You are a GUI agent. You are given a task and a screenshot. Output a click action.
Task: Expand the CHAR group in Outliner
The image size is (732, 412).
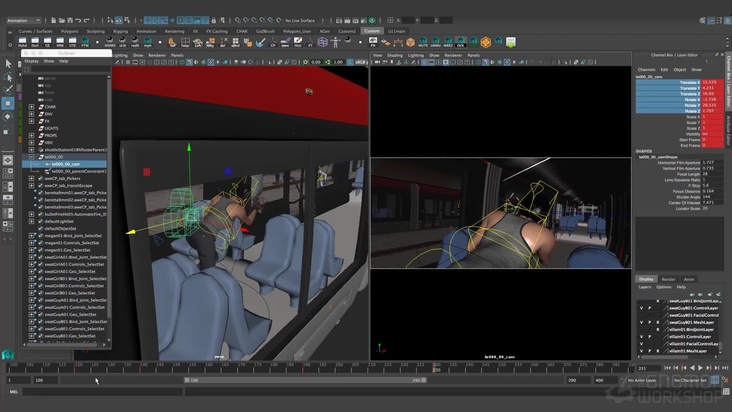[x=32, y=106]
